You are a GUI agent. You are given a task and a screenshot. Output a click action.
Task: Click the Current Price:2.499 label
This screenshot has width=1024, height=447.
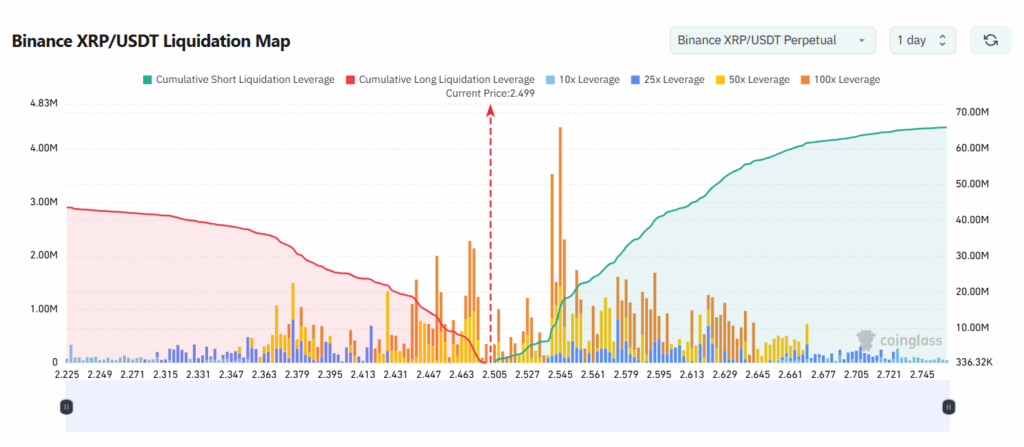[490, 93]
